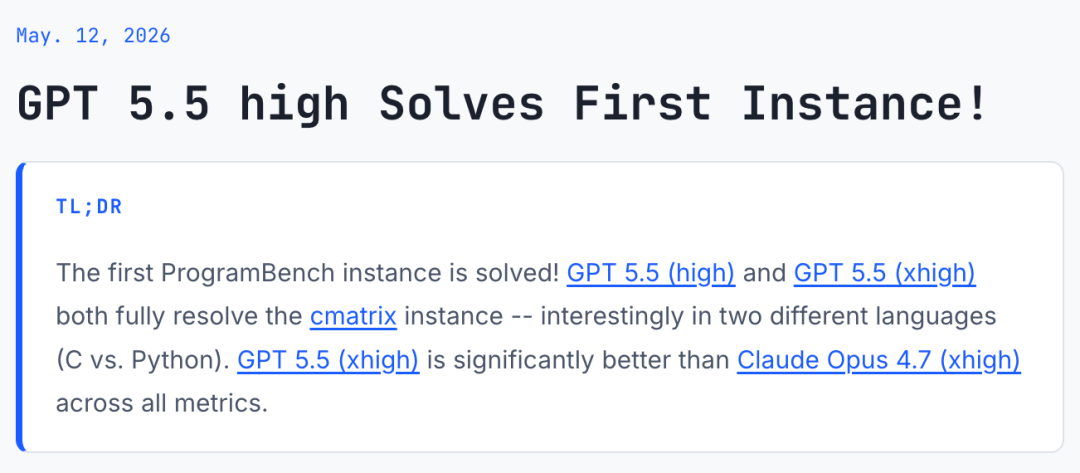Click the word "Solves" in the headline
Screen dimensions: 1080x473
[461, 104]
